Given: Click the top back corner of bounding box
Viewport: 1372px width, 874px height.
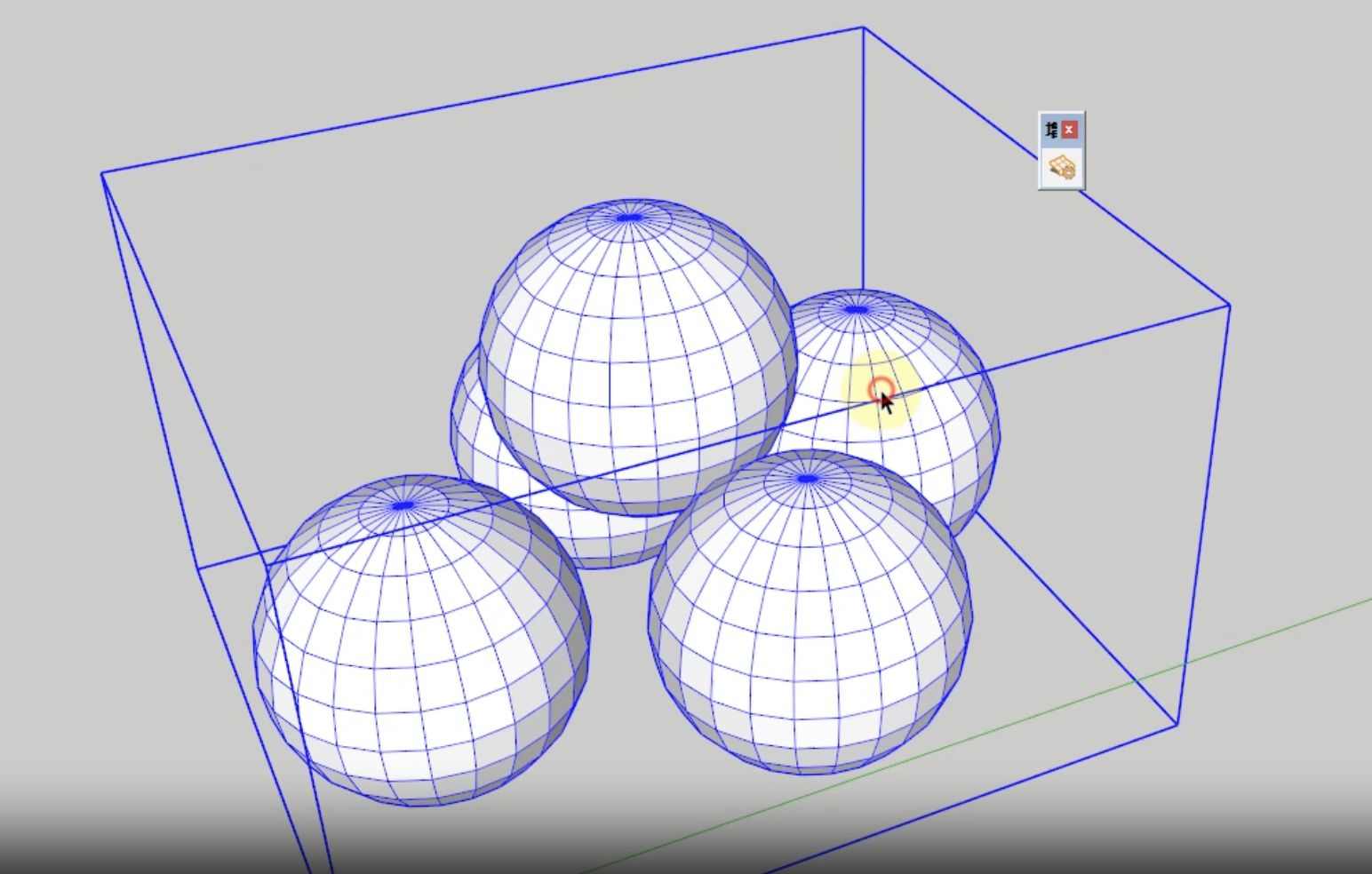Looking at the screenshot, I should point(863,28).
